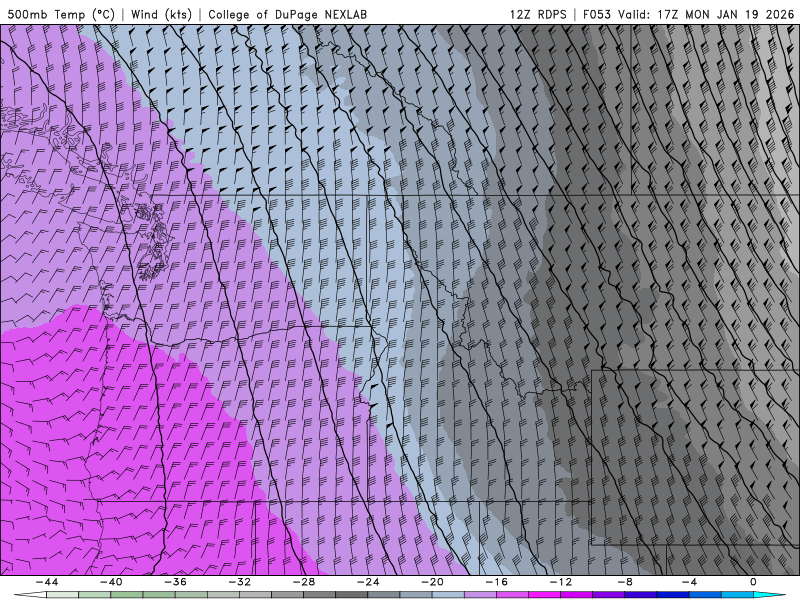Click the -32 colorbar label
The width and height of the screenshot is (800, 600).
tap(239, 582)
